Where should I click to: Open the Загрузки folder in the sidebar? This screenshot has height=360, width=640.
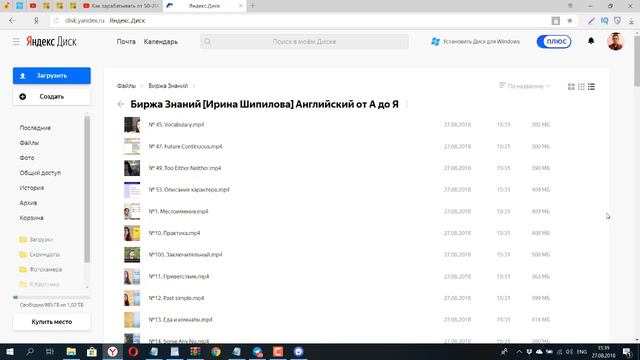pos(36,240)
